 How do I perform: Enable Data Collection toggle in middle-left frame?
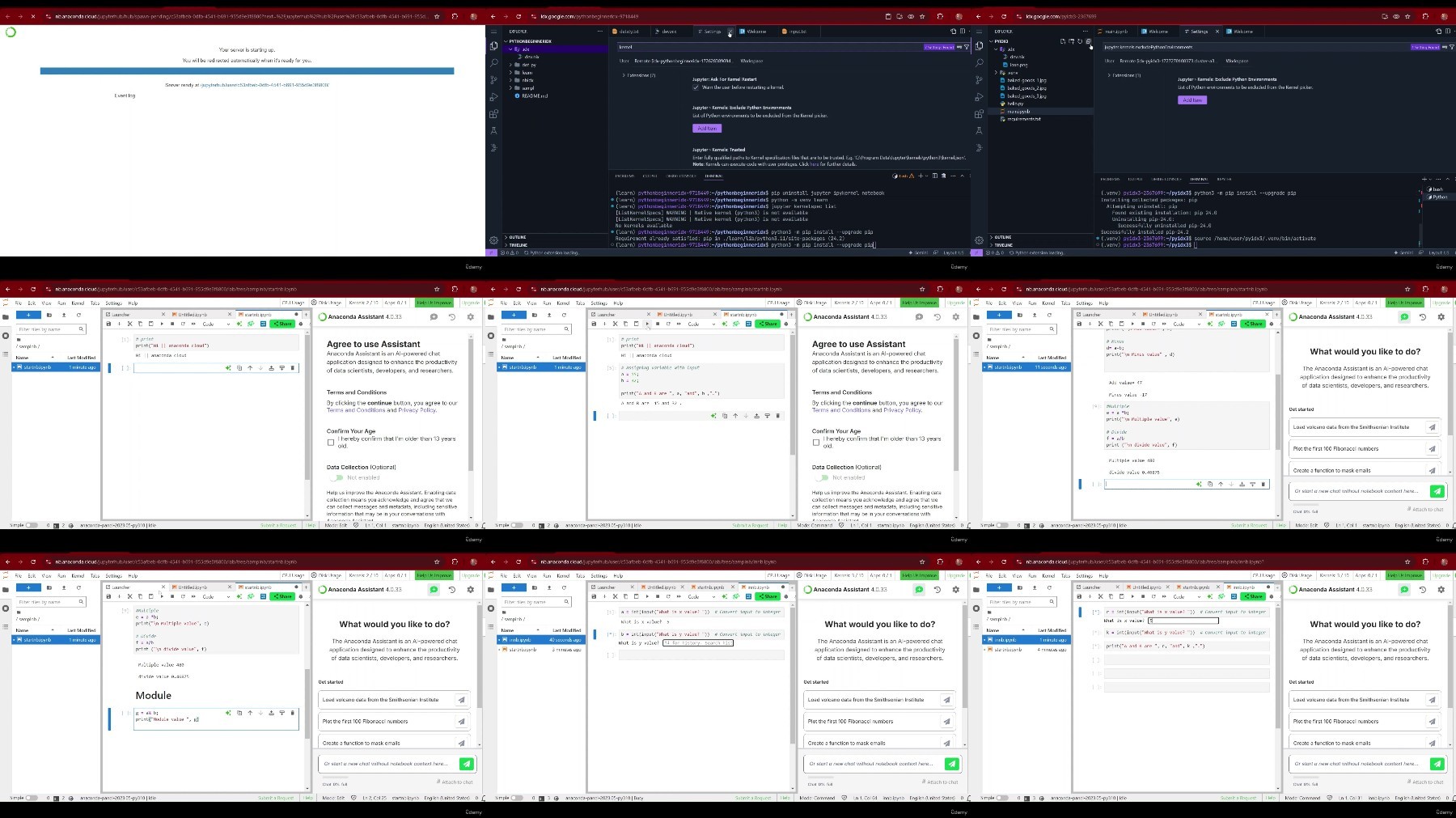[336, 477]
